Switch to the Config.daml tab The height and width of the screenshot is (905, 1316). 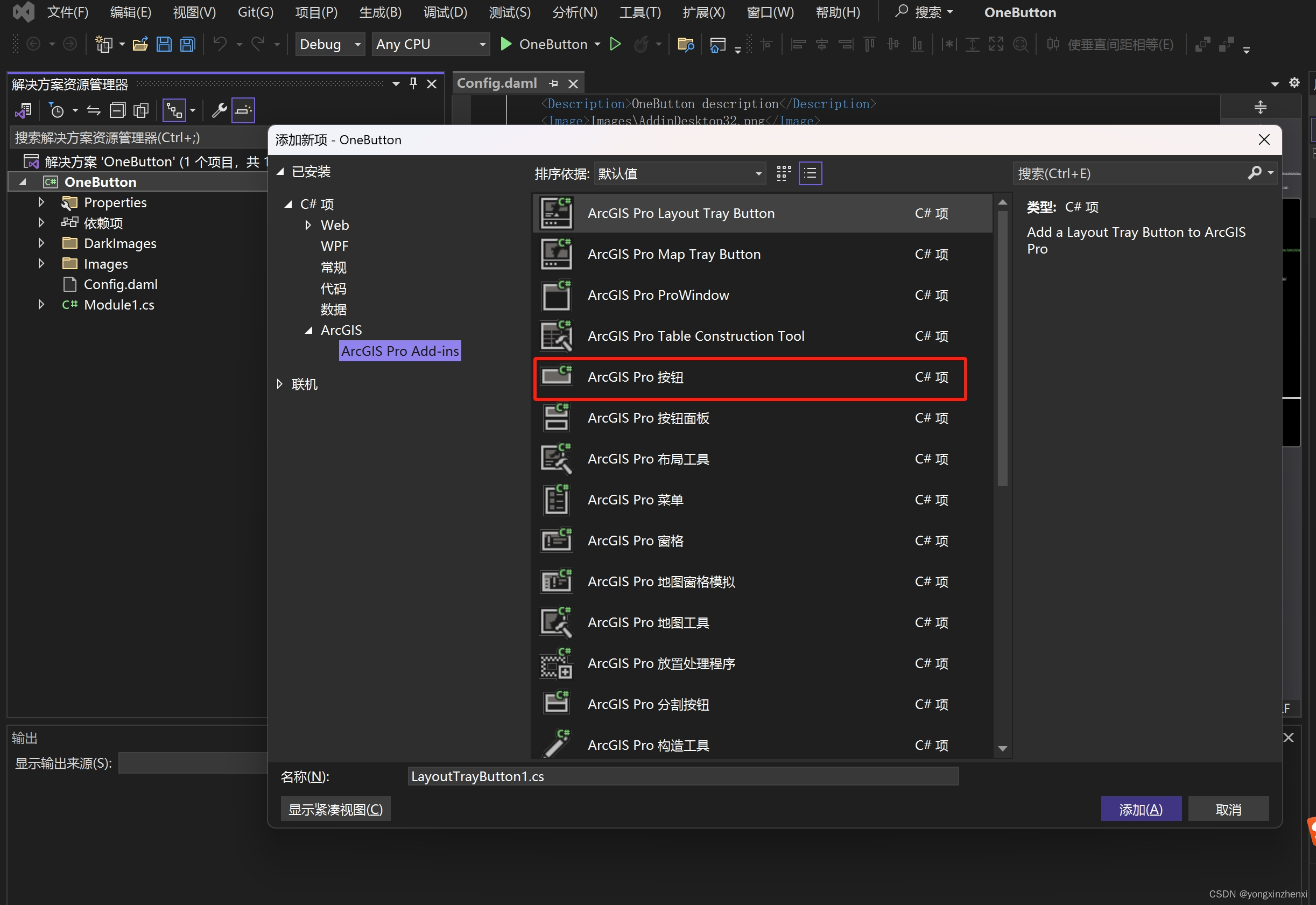[x=497, y=83]
